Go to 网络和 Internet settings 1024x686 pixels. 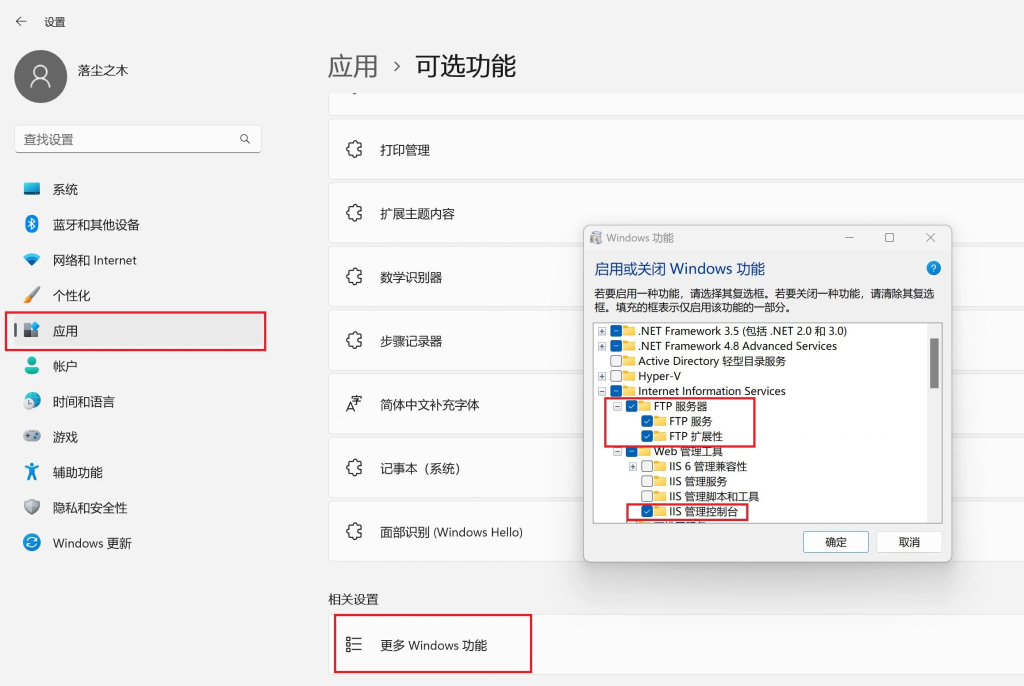[x=138, y=259]
